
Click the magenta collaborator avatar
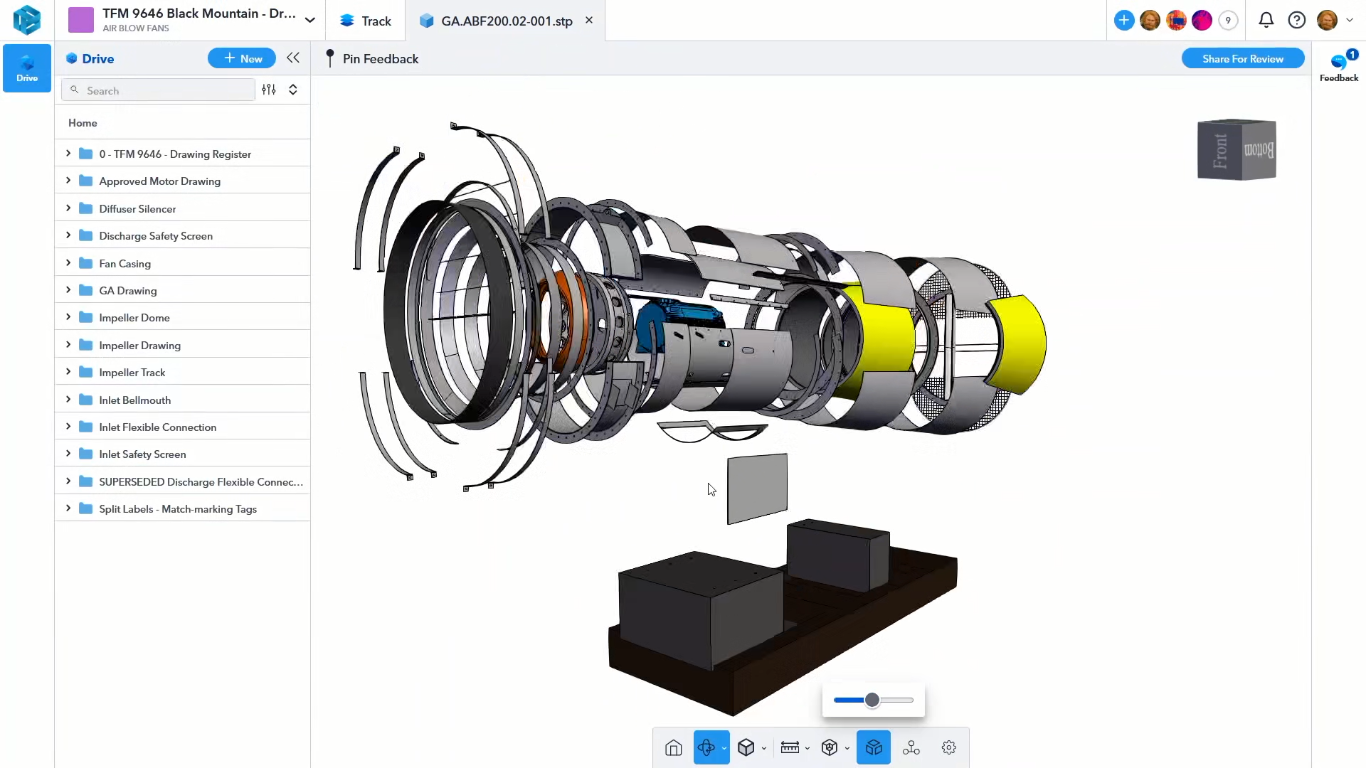pos(1202,20)
